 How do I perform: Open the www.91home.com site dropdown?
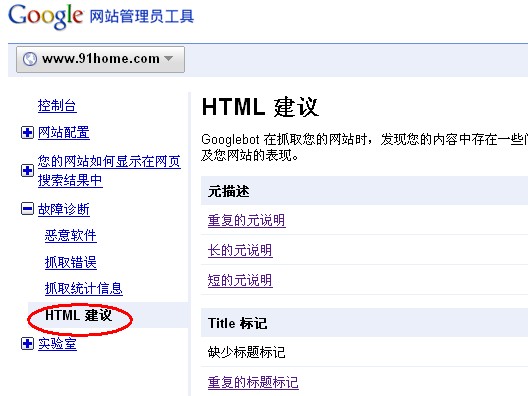(x=100, y=59)
